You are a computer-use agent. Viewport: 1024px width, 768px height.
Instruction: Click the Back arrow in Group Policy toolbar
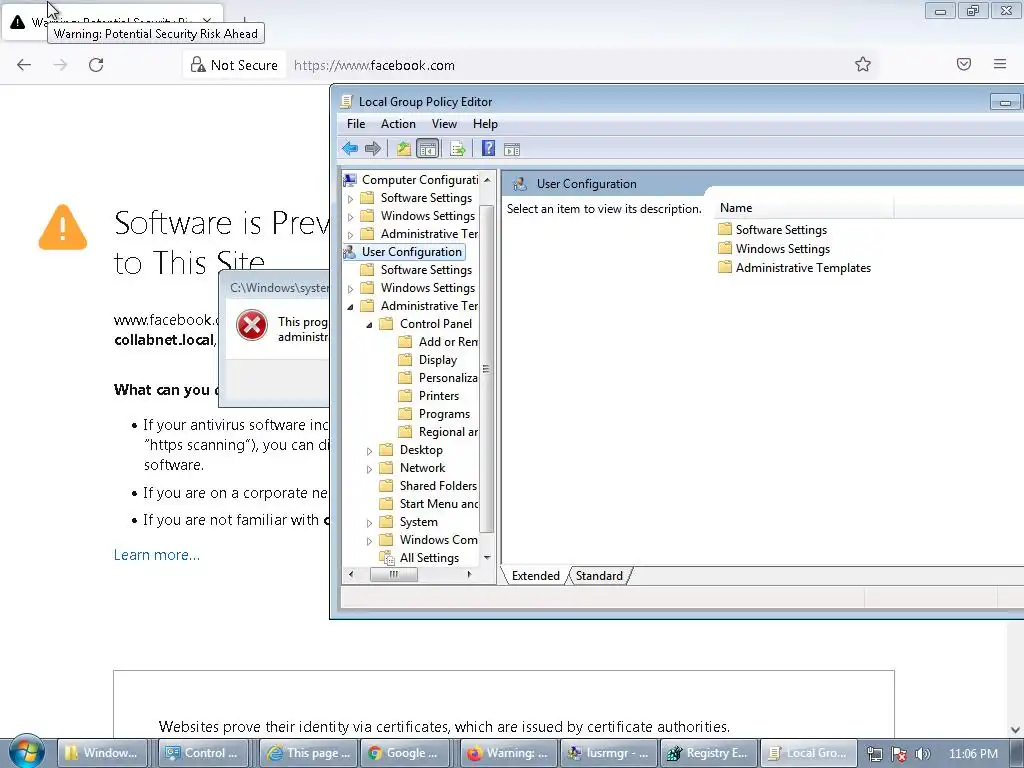click(350, 149)
